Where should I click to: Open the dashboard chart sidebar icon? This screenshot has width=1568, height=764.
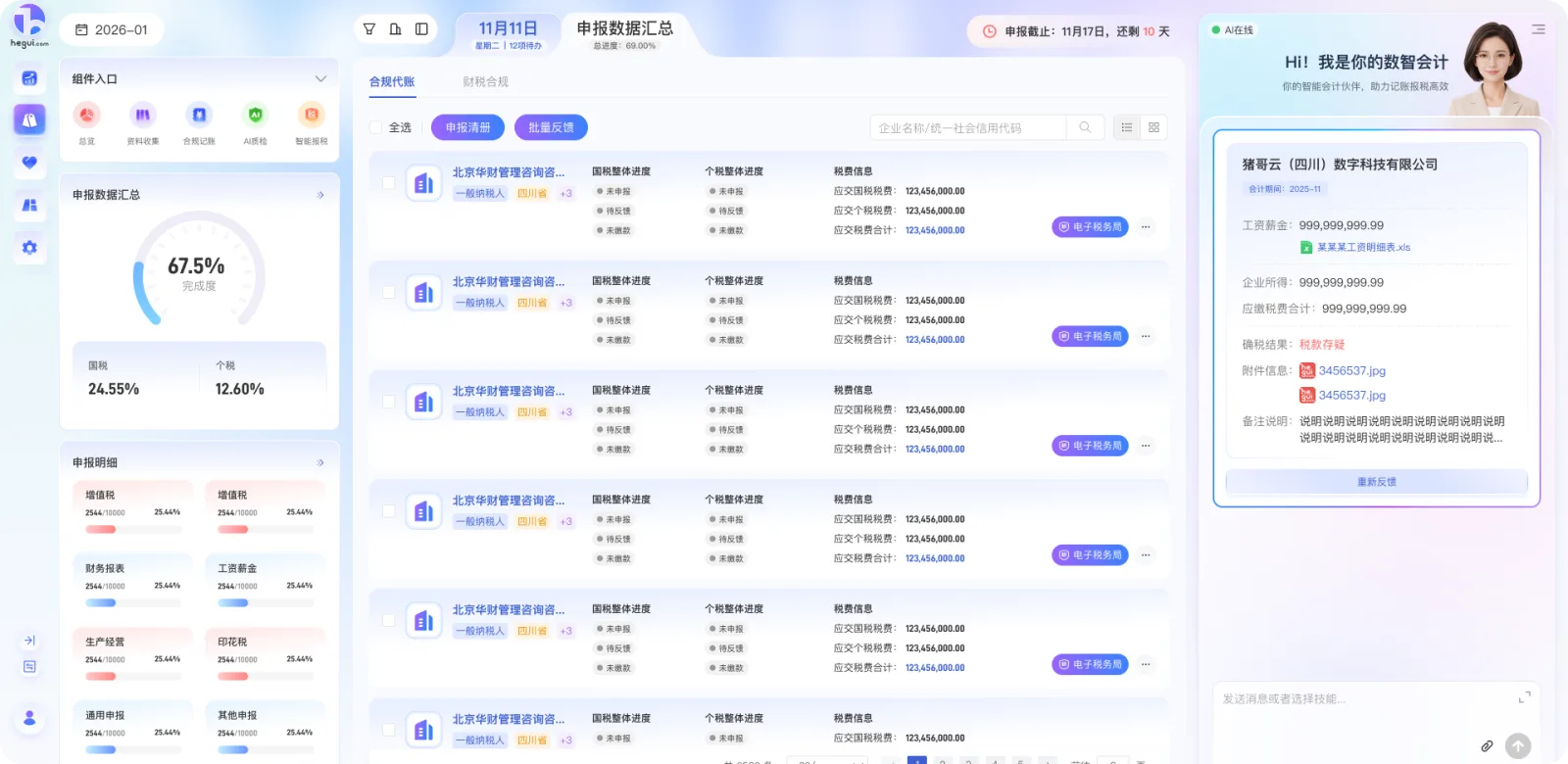tap(29, 78)
